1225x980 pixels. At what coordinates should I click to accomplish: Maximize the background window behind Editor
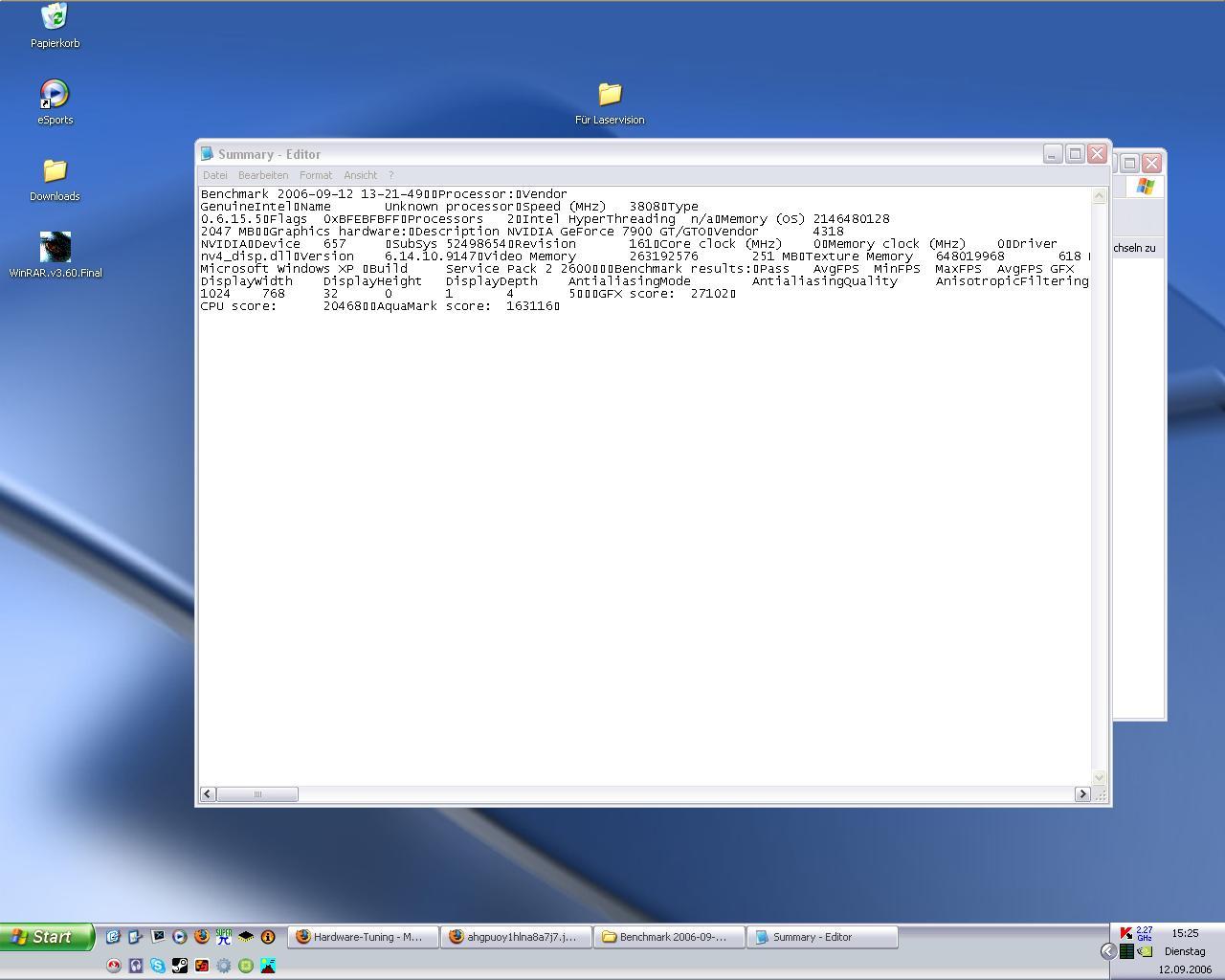coord(1129,163)
